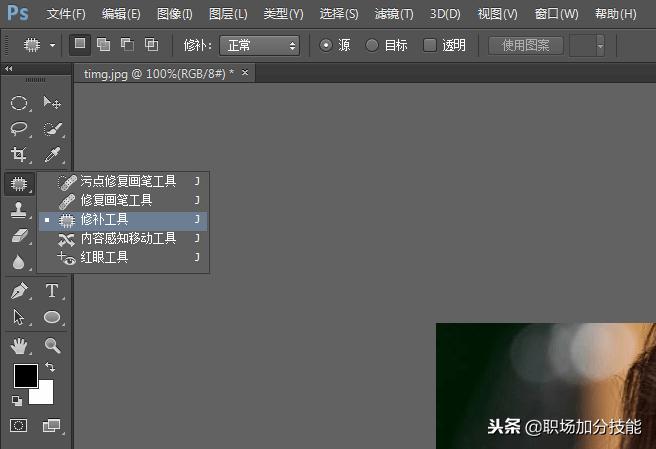Change the screen mode
The height and width of the screenshot is (449, 656).
coord(52,426)
